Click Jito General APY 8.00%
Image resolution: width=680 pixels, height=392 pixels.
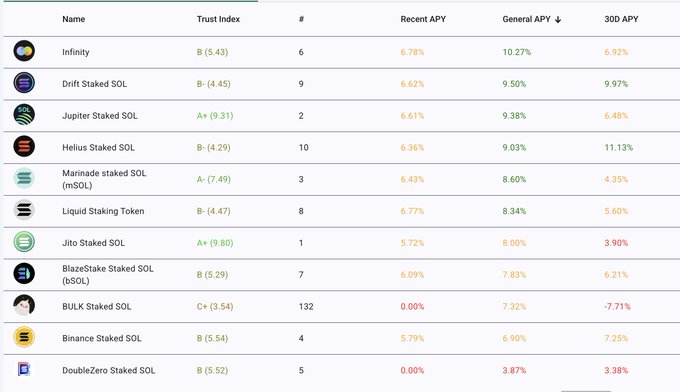pyautogui.click(x=514, y=243)
